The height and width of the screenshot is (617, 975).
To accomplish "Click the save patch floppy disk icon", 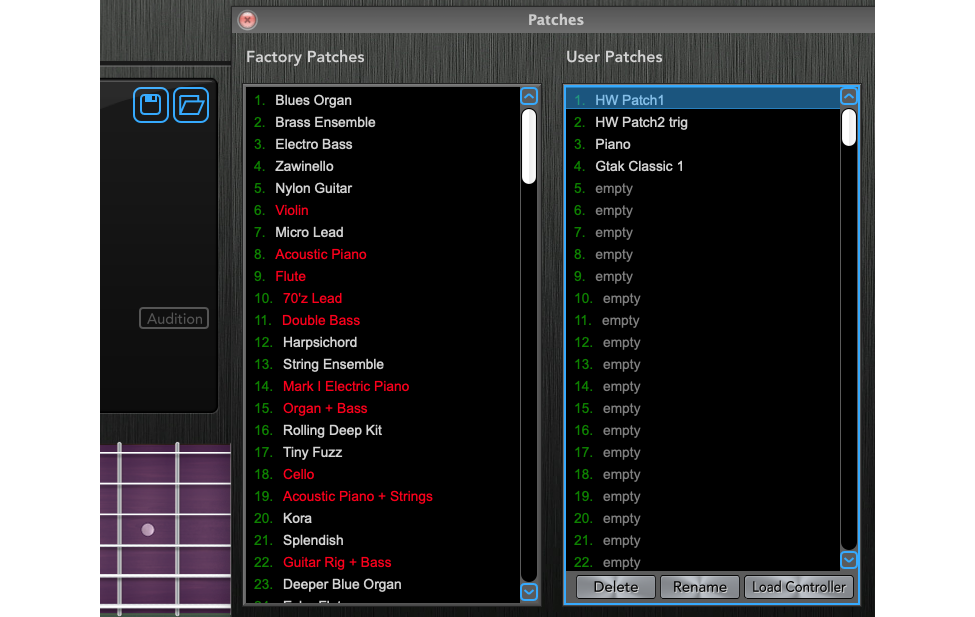I will point(151,105).
